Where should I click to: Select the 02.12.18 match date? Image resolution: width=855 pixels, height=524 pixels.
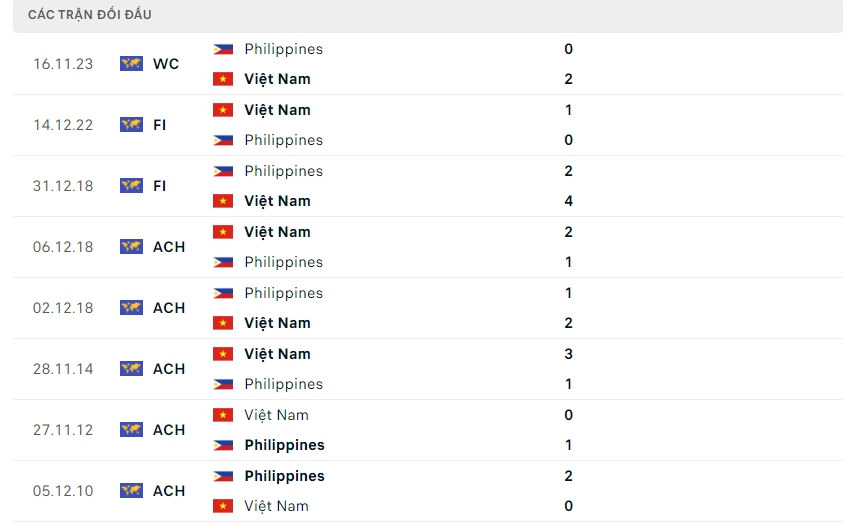[63, 308]
